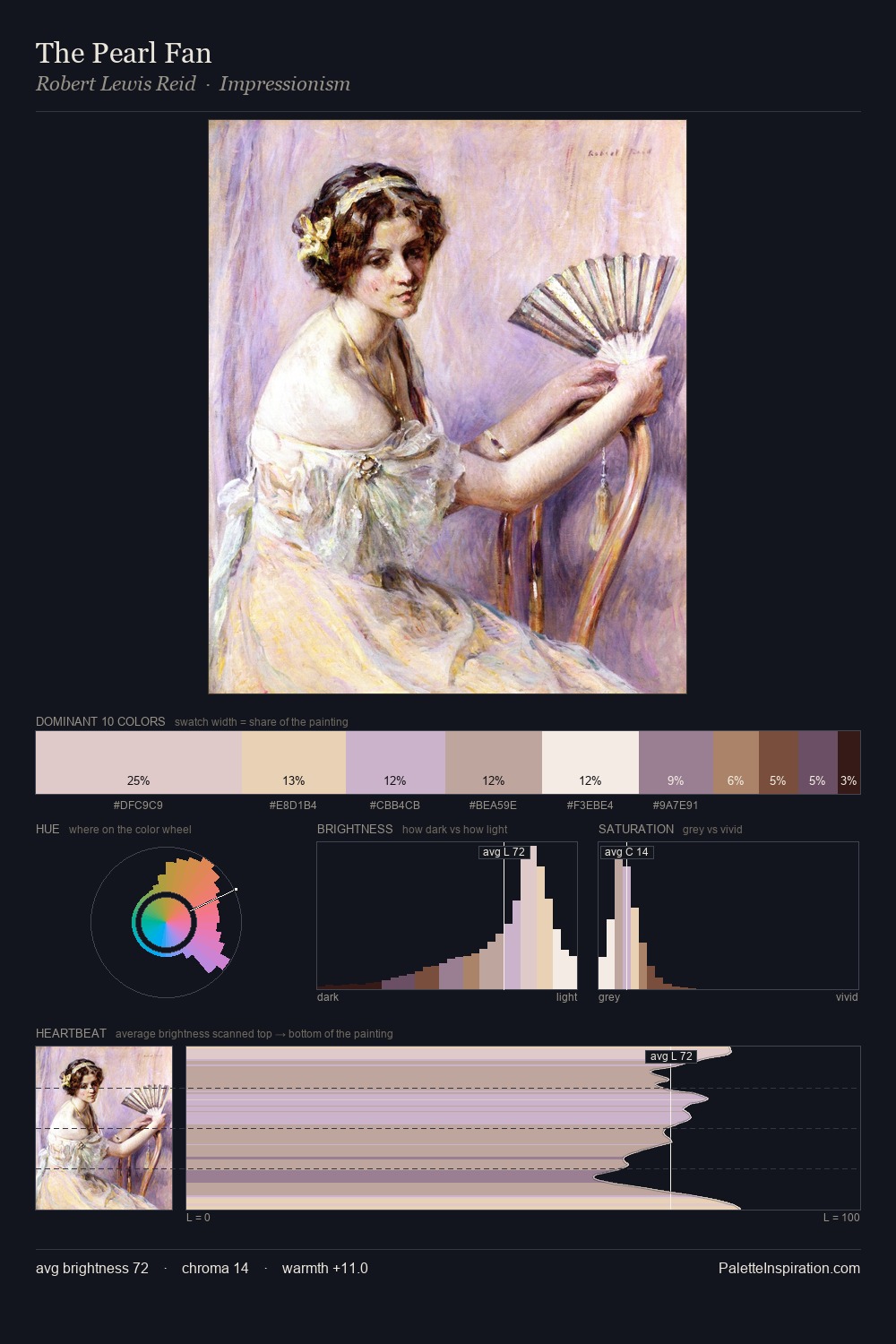
Task: Click the 25% swatch #DFC9C9
Action: (139, 762)
